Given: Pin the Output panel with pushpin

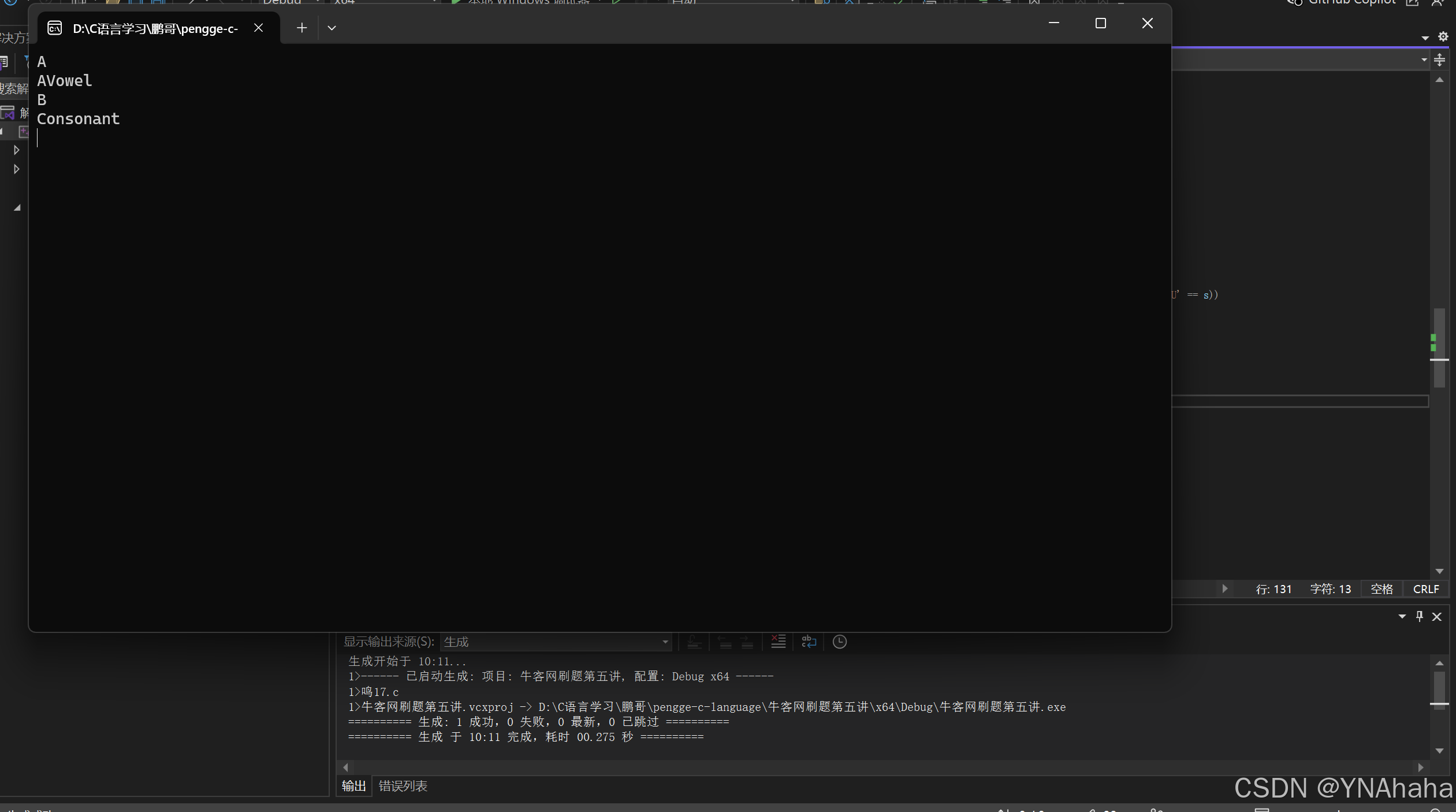Looking at the screenshot, I should 1419,616.
